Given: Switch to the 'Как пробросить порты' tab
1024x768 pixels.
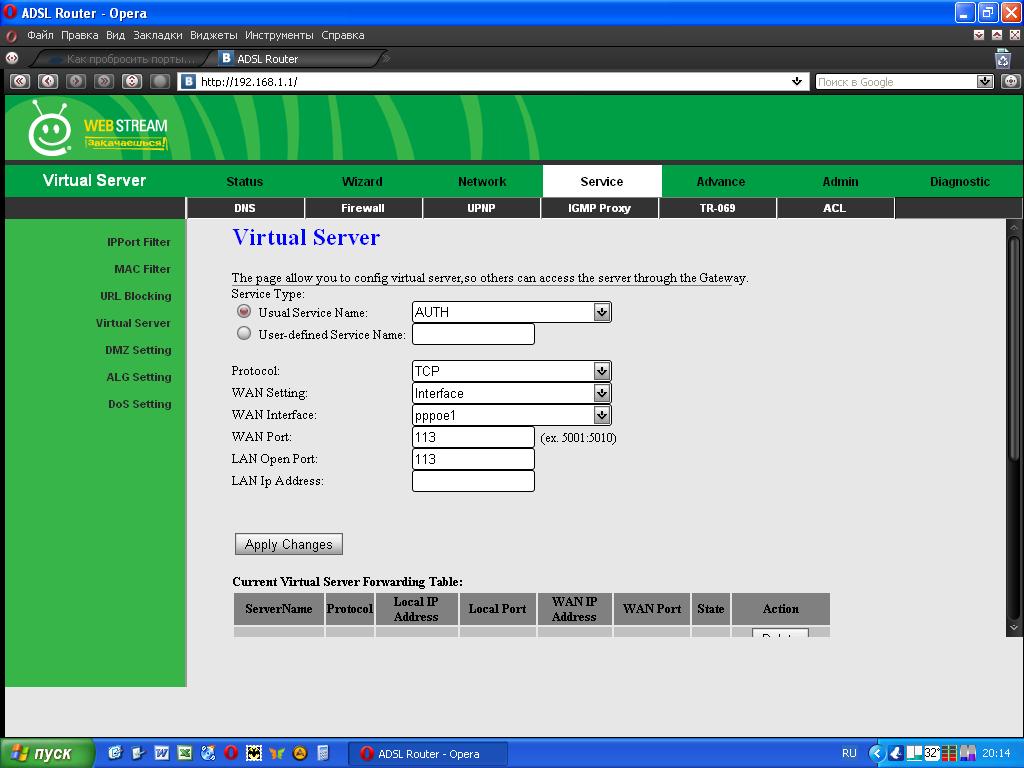Looking at the screenshot, I should (124, 59).
